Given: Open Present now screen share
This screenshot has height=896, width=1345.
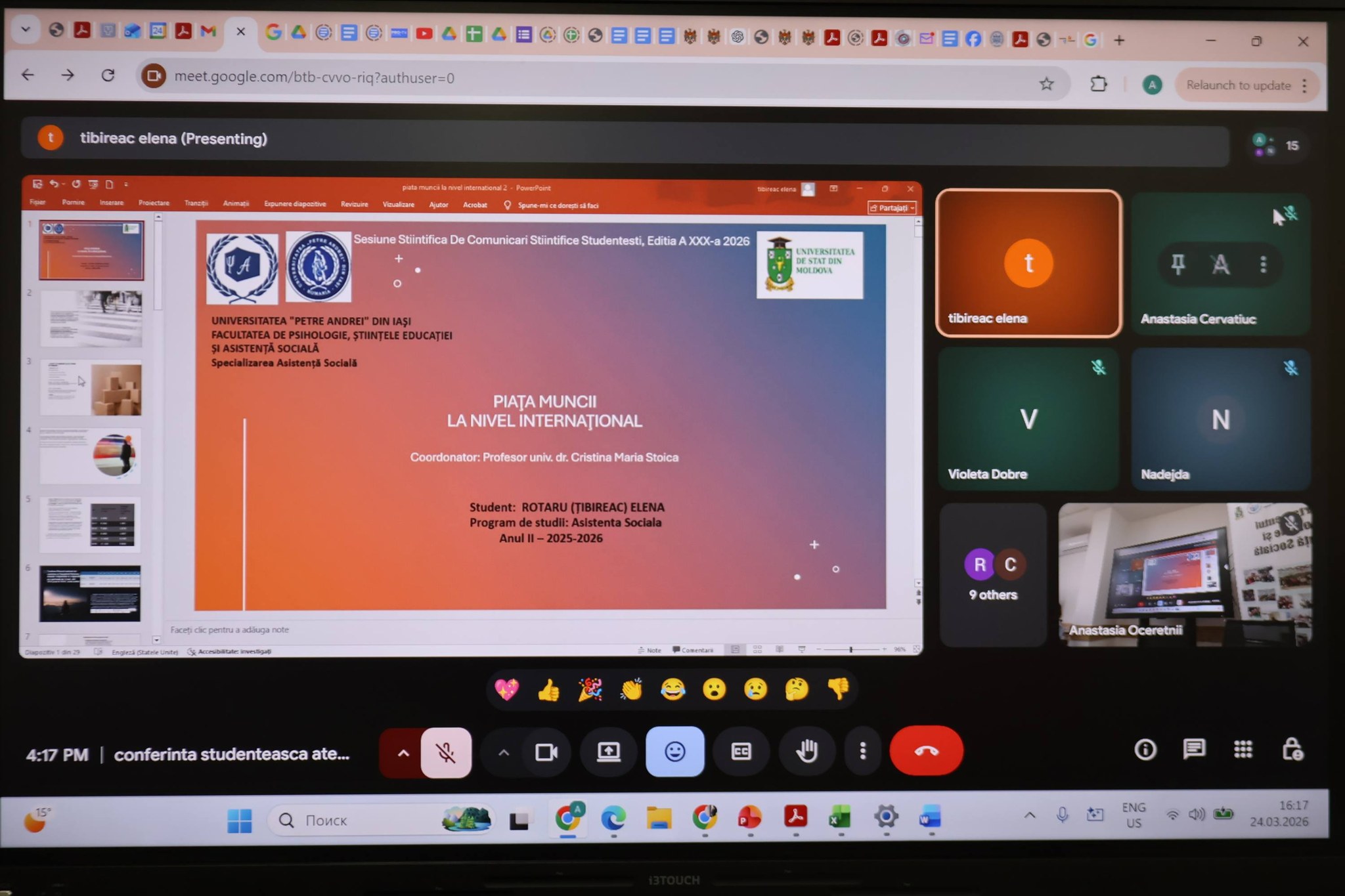Looking at the screenshot, I should tap(608, 752).
